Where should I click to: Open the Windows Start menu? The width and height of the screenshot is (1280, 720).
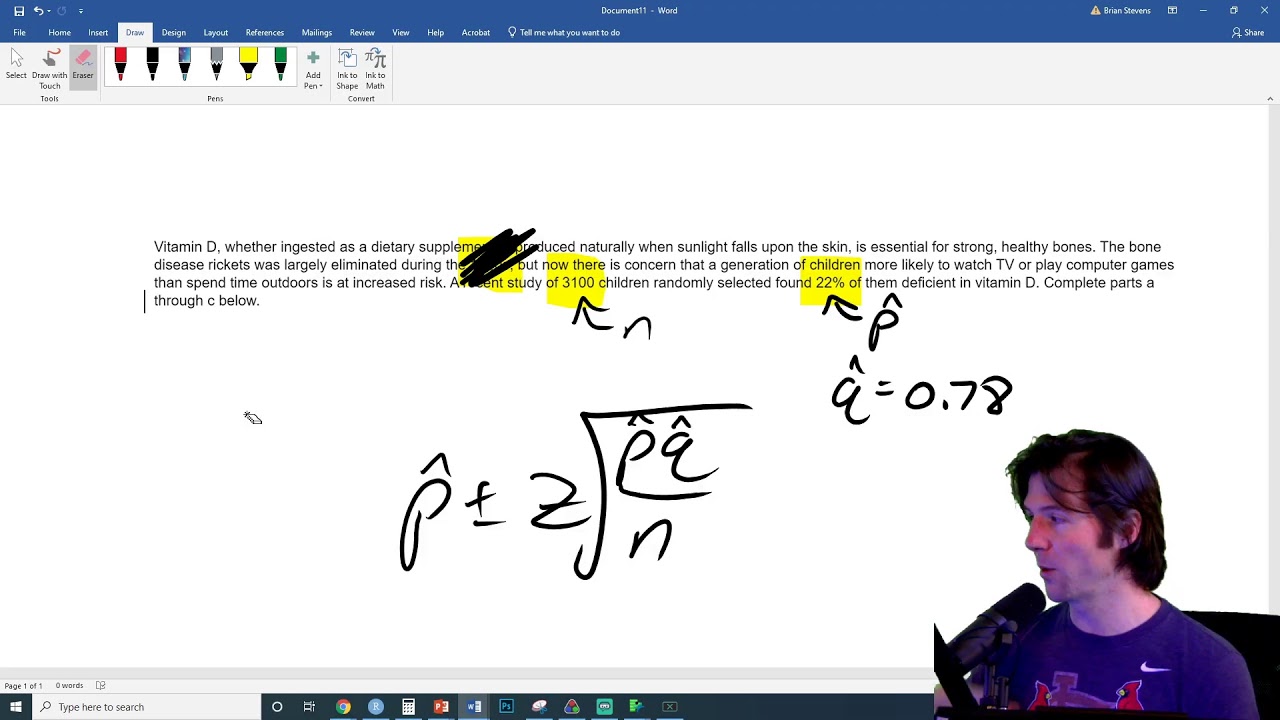click(x=16, y=707)
